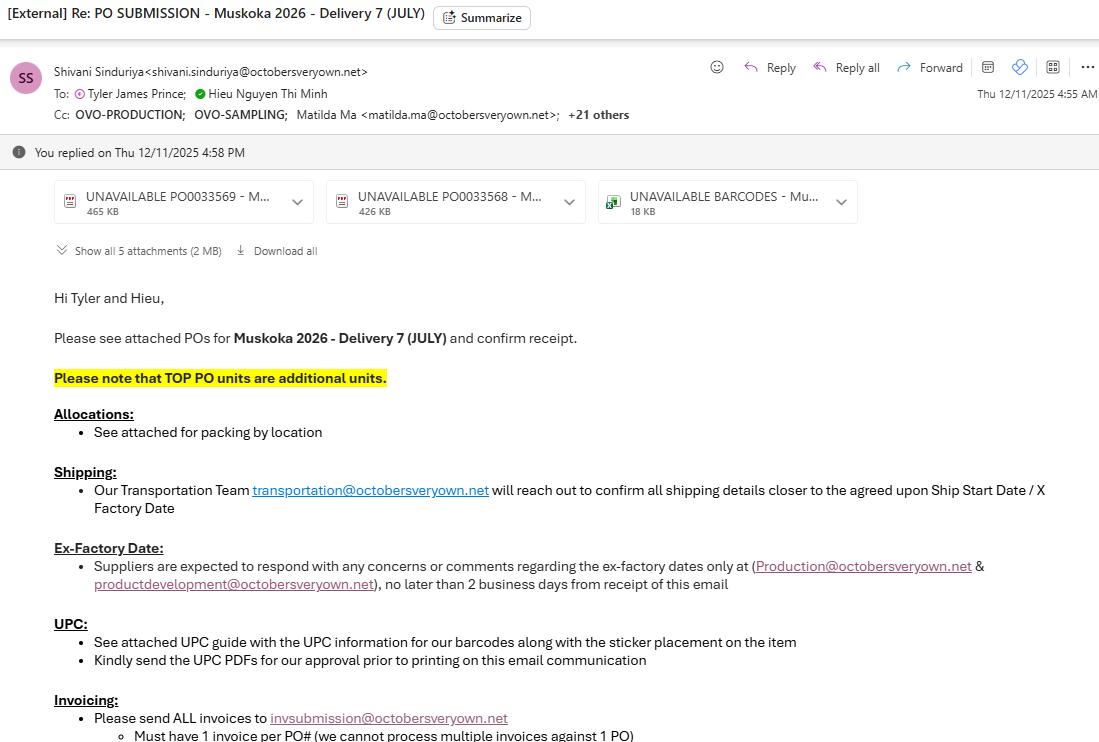Open the more actions ellipsis menu
Screen dimensions: 1099x742
point(1087,67)
